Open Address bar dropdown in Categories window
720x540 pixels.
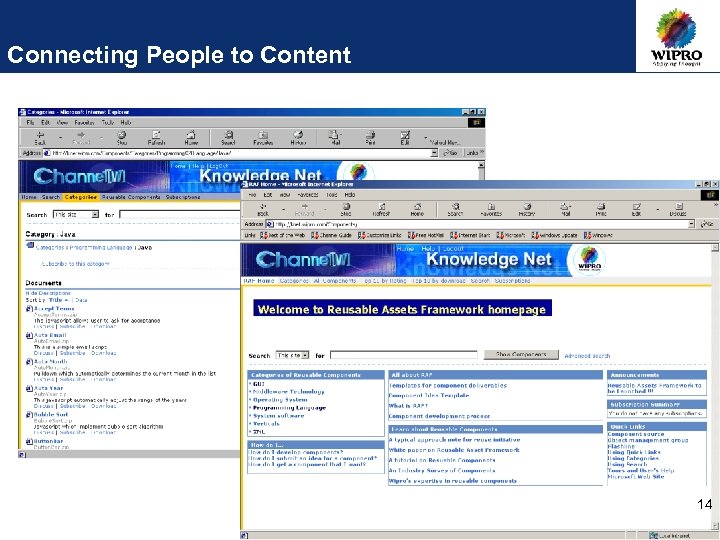[434, 153]
